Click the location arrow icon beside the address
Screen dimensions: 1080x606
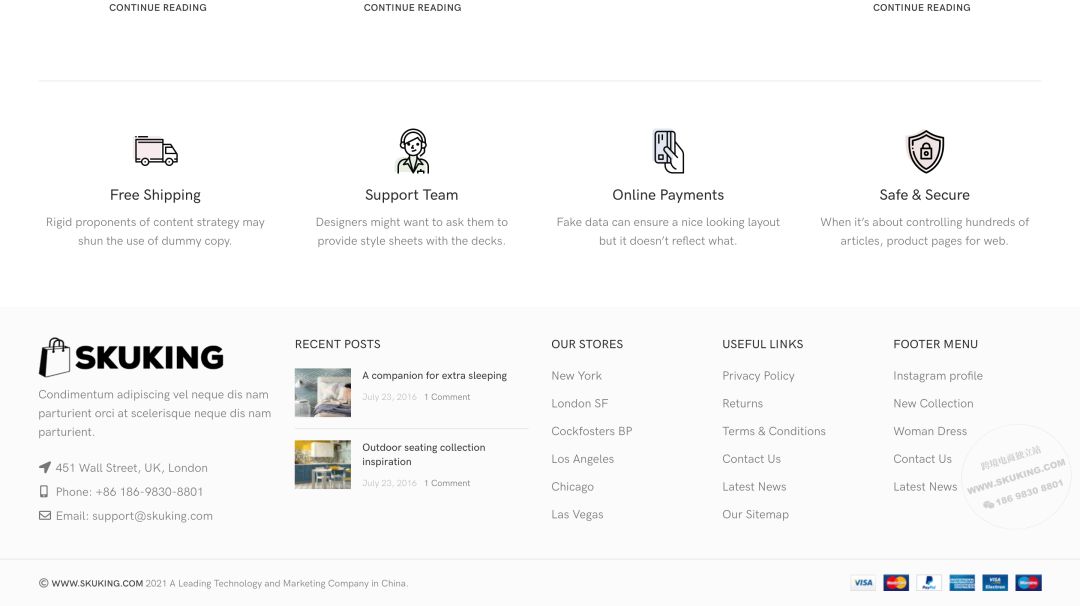[45, 468]
